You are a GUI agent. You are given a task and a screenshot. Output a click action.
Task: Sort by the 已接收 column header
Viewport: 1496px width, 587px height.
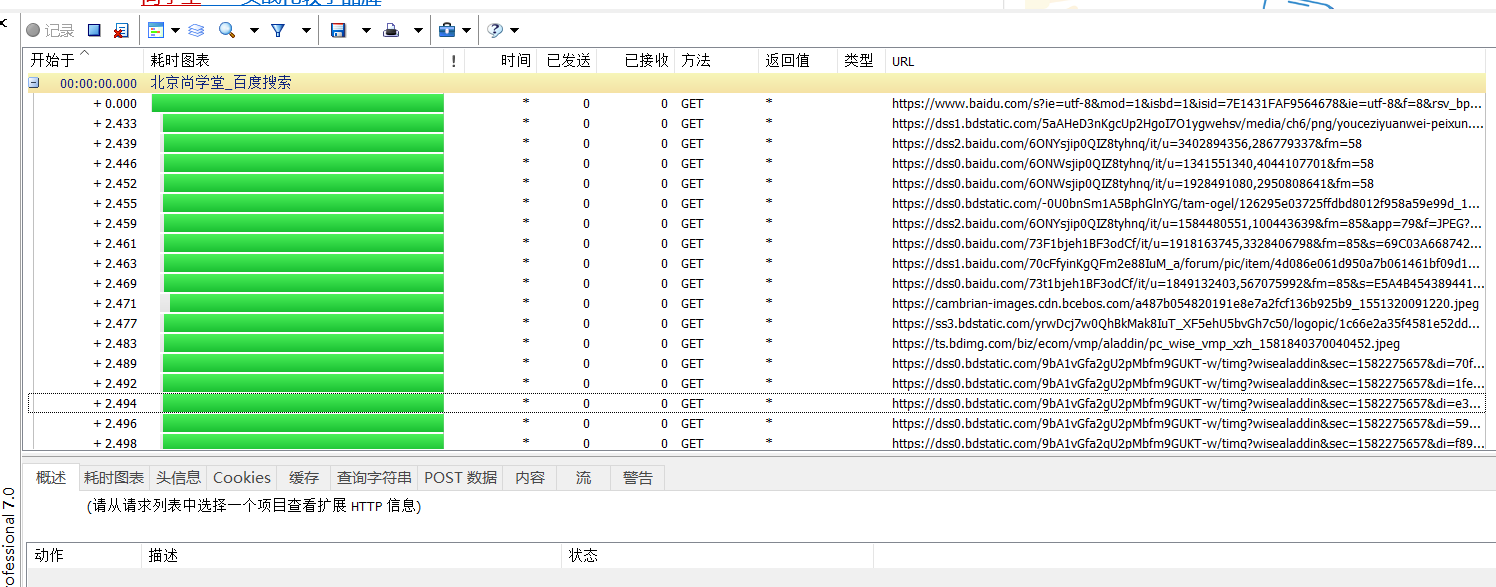pyautogui.click(x=636, y=61)
